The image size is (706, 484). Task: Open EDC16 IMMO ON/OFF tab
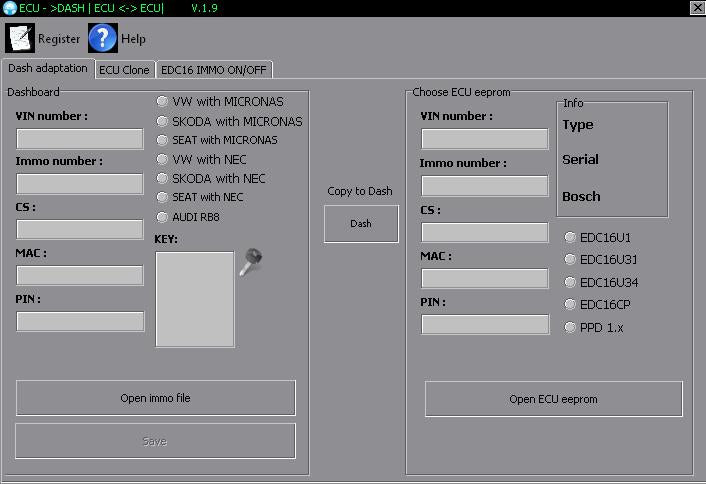pyautogui.click(x=215, y=70)
